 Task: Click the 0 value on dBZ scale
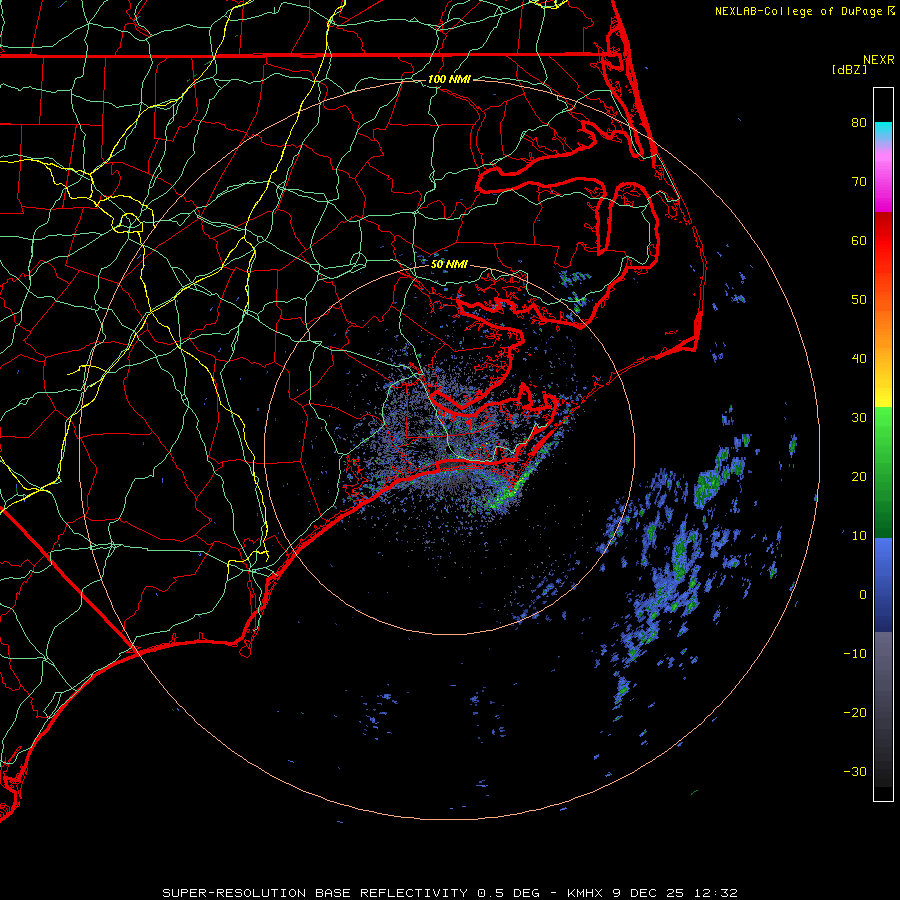(863, 595)
